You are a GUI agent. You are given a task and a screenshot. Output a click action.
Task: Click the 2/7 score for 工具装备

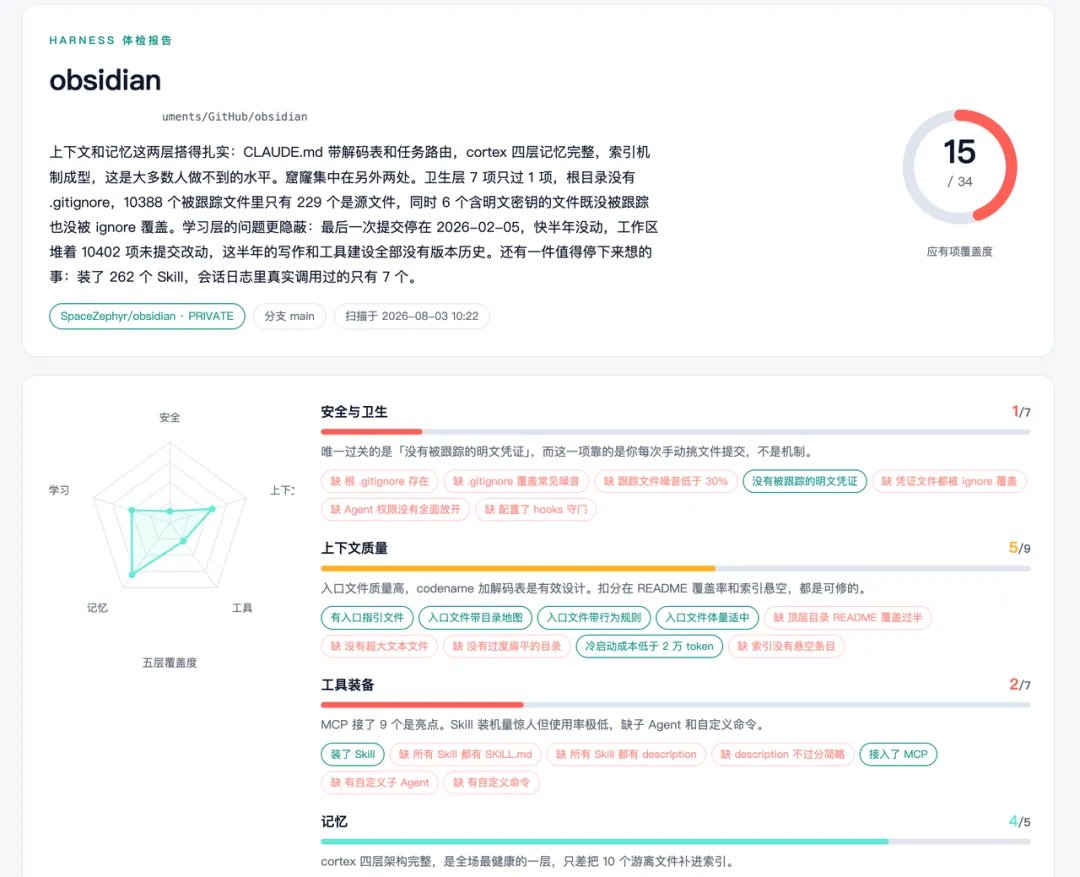click(1020, 685)
